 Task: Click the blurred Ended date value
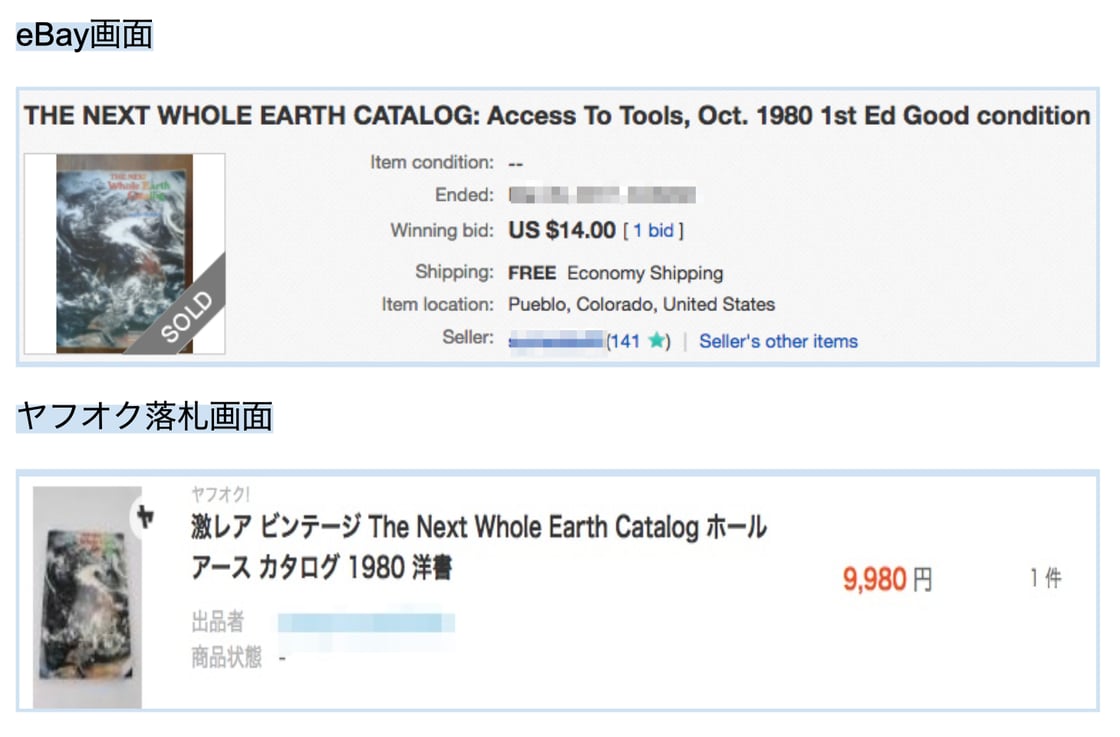click(x=602, y=195)
